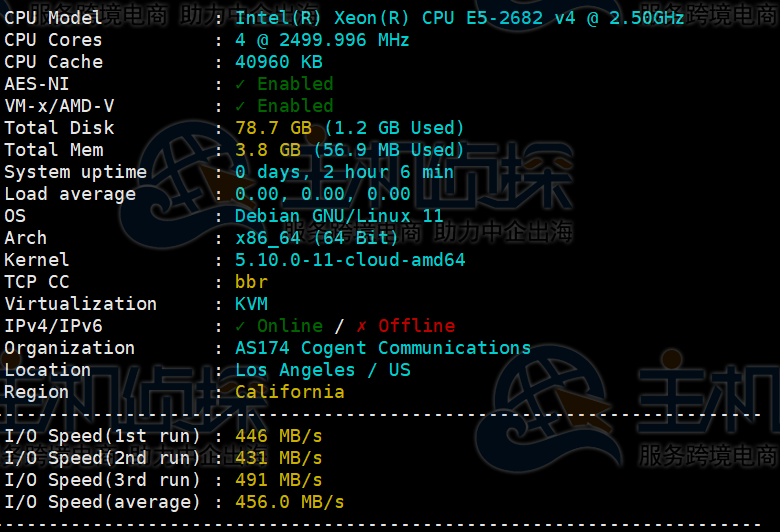Image resolution: width=780 pixels, height=532 pixels.
Task: Click the VM-x/AMD-V label
Action: 59,106
